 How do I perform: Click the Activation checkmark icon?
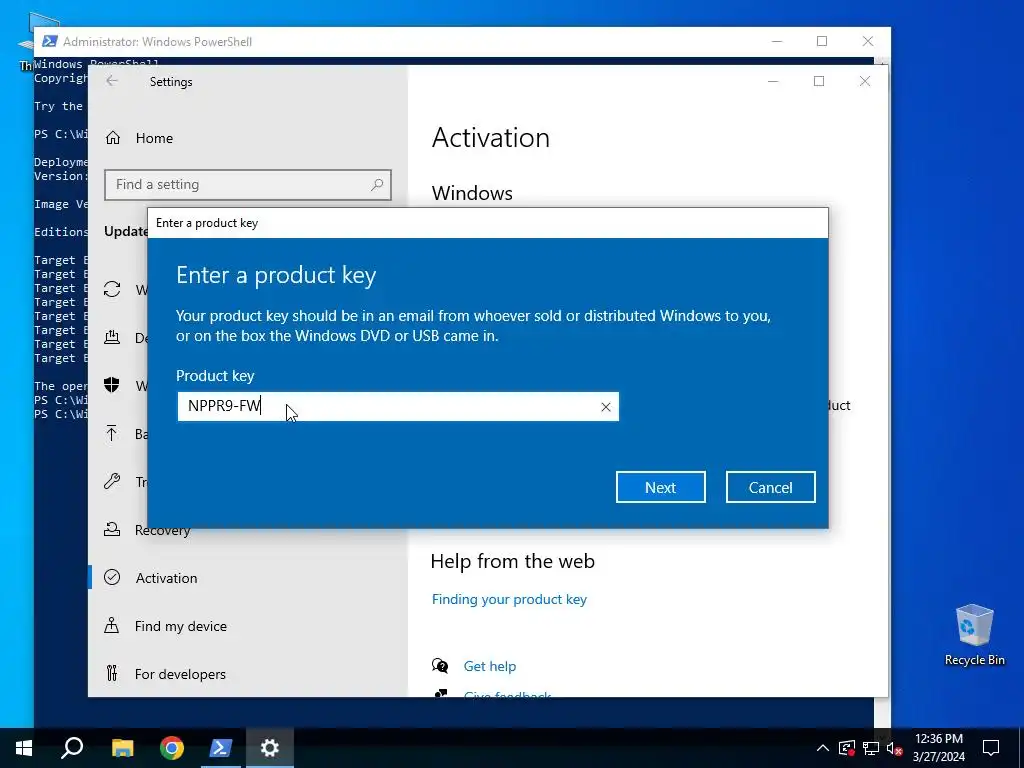(112, 577)
